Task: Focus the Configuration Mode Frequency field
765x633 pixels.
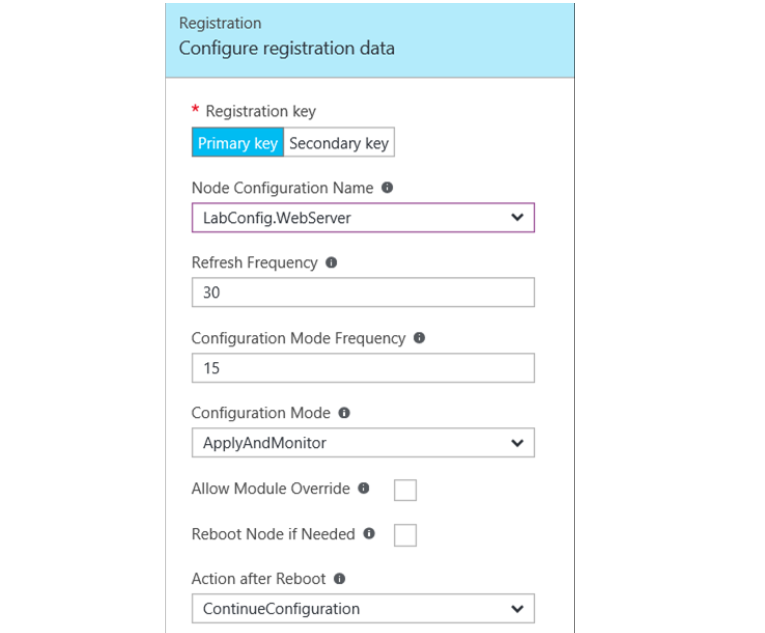Action: (x=362, y=367)
